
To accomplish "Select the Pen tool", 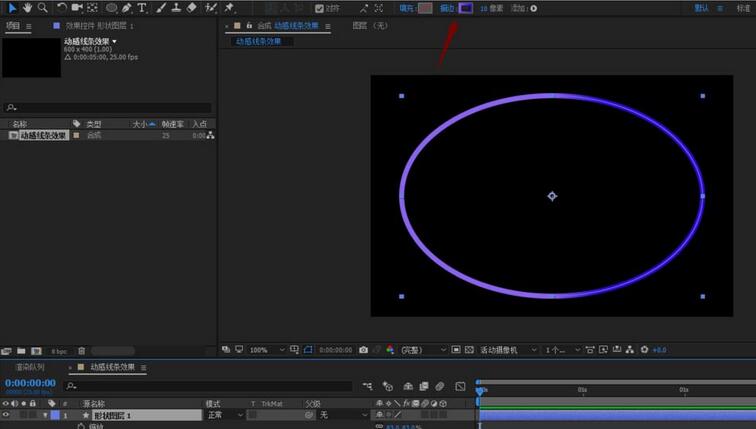I will tap(126, 8).
